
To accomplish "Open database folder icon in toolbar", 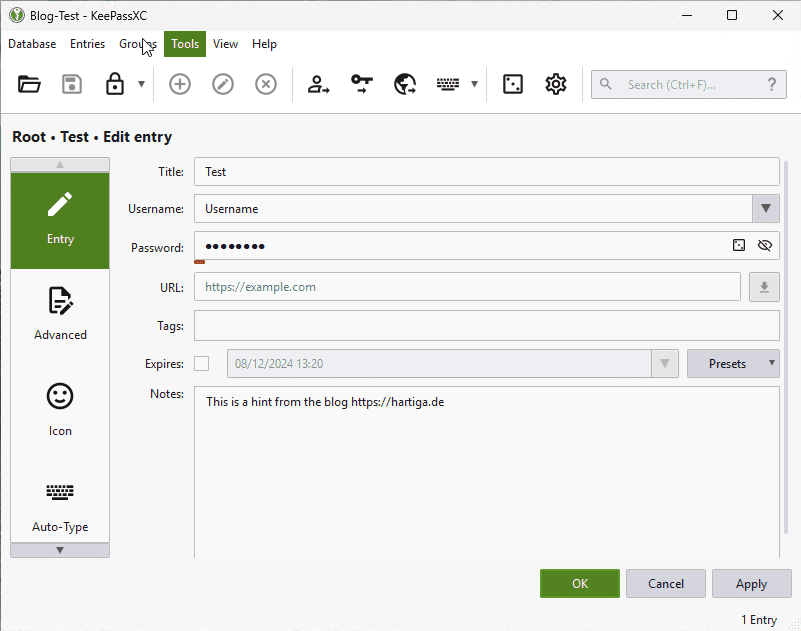I will point(29,84).
